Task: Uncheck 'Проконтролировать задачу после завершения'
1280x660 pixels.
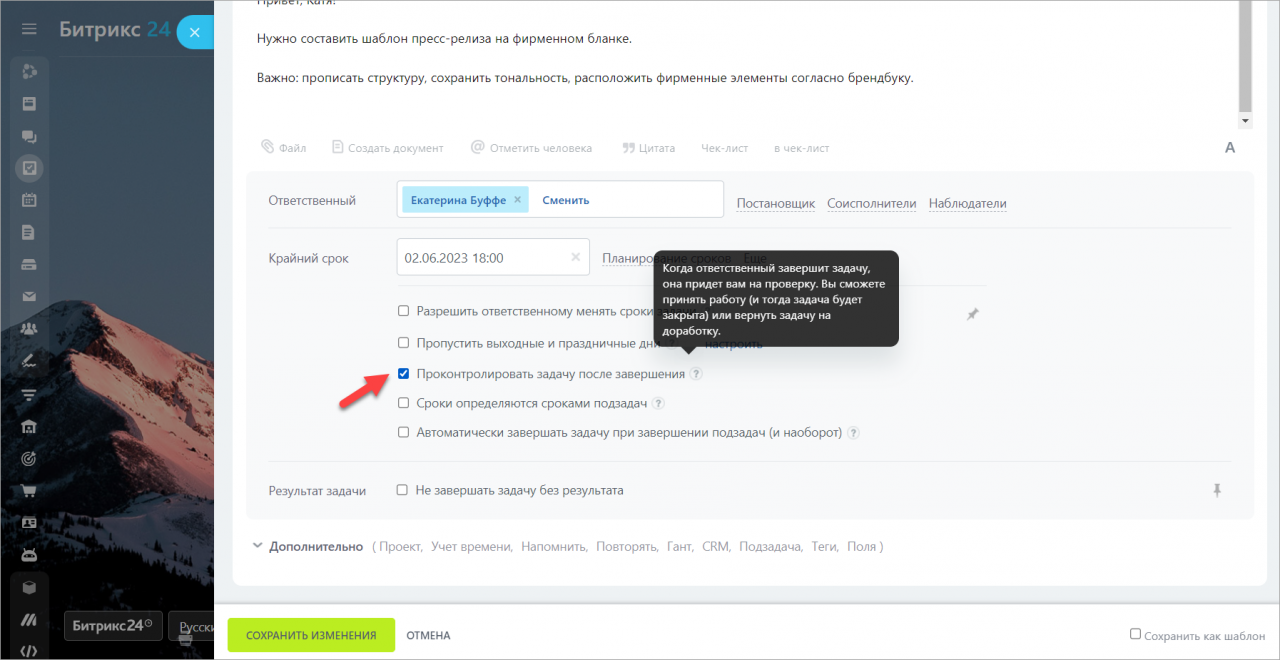Action: (403, 374)
